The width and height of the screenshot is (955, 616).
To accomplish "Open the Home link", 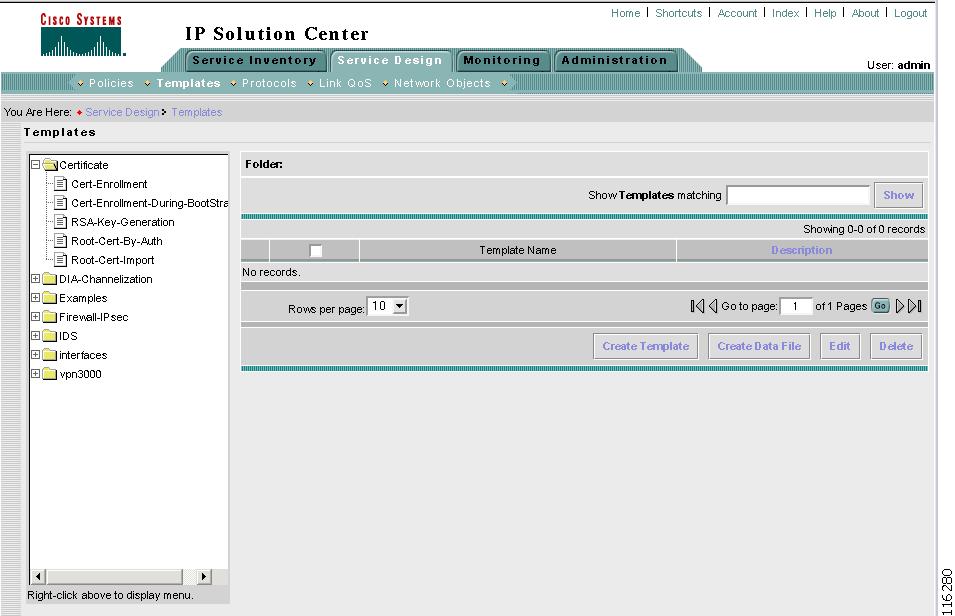I will click(626, 13).
